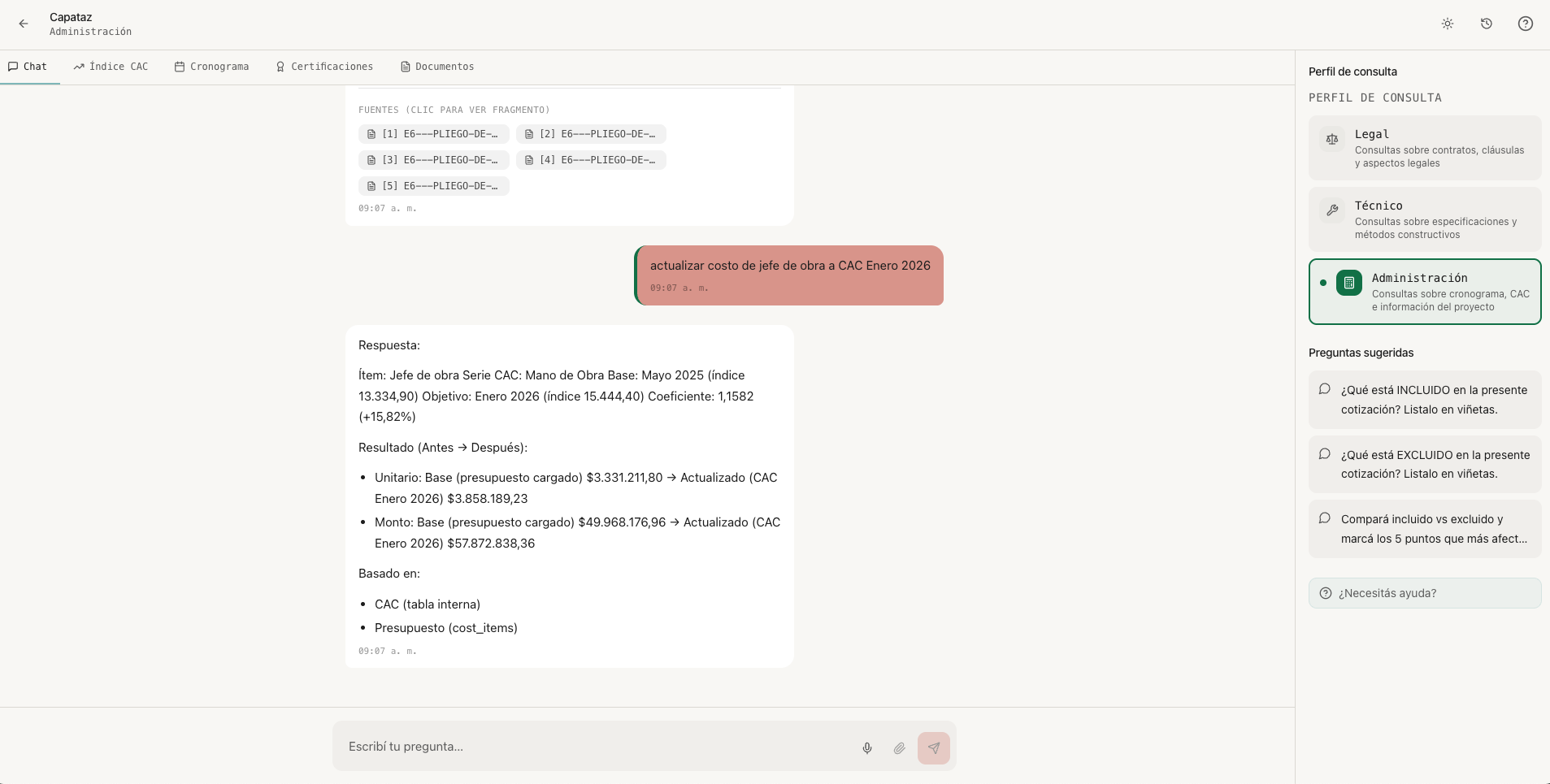This screenshot has width=1550, height=784.
Task: Go to the Certificaciones tab
Action: click(x=324, y=67)
